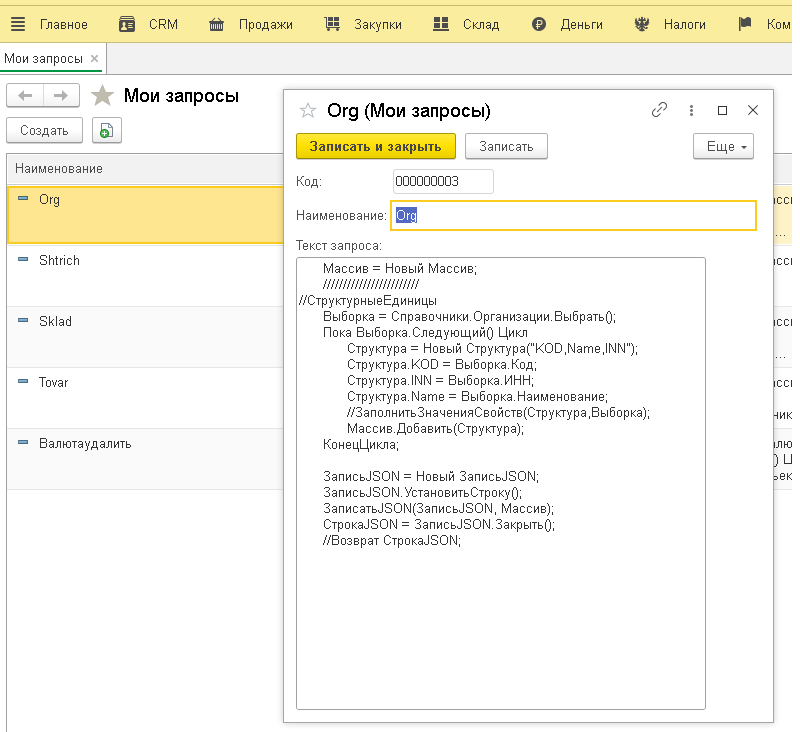
Task: Click the item marker icon beside Sklad
Action: pos(23,320)
